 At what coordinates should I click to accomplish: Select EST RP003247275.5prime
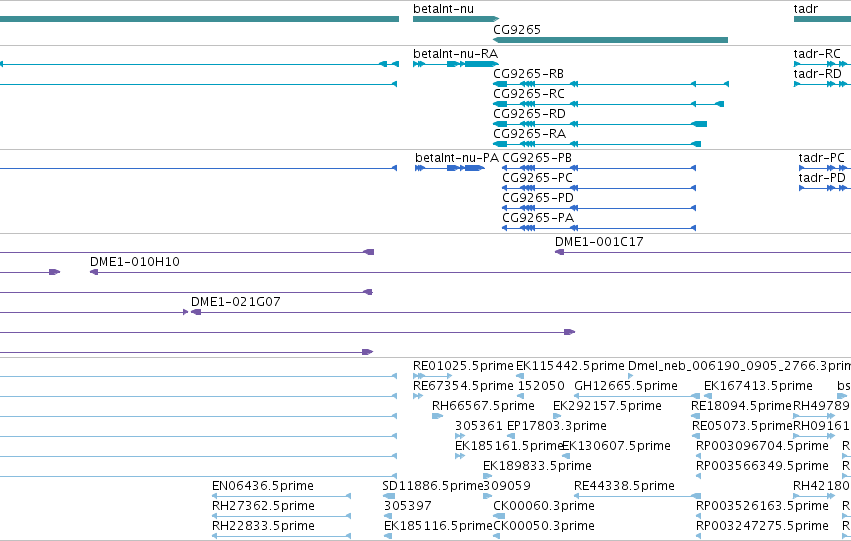coord(698,536)
